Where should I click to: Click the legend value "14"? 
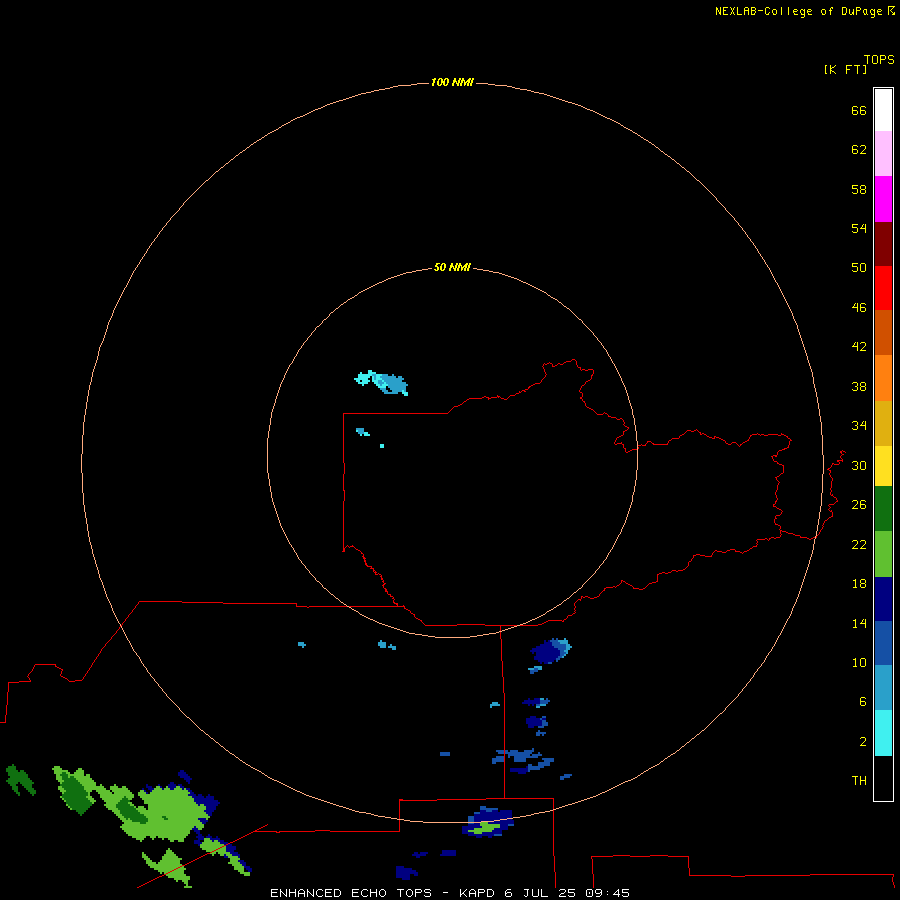point(859,623)
